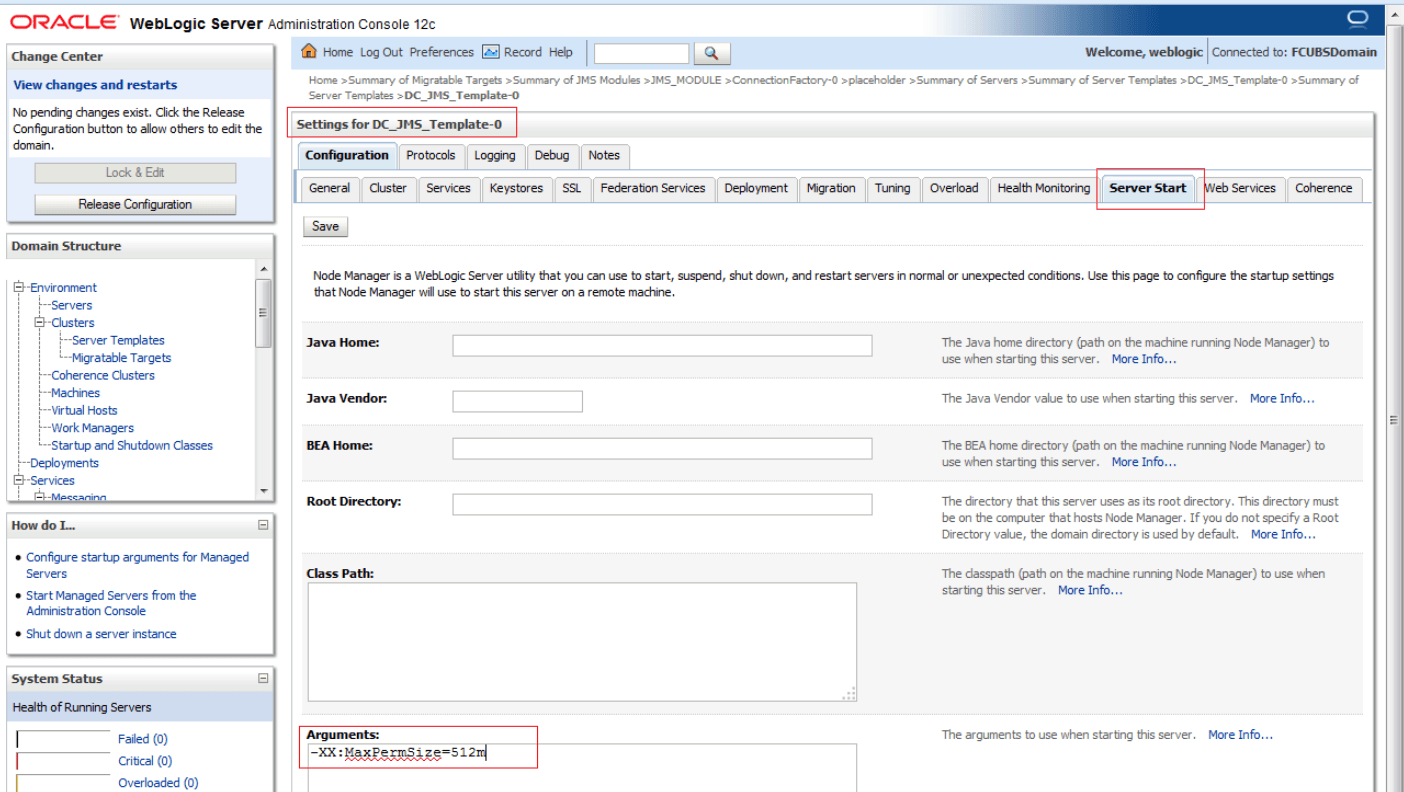This screenshot has width=1404, height=792.
Task: Click the Release Configuration button
Action: (134, 205)
